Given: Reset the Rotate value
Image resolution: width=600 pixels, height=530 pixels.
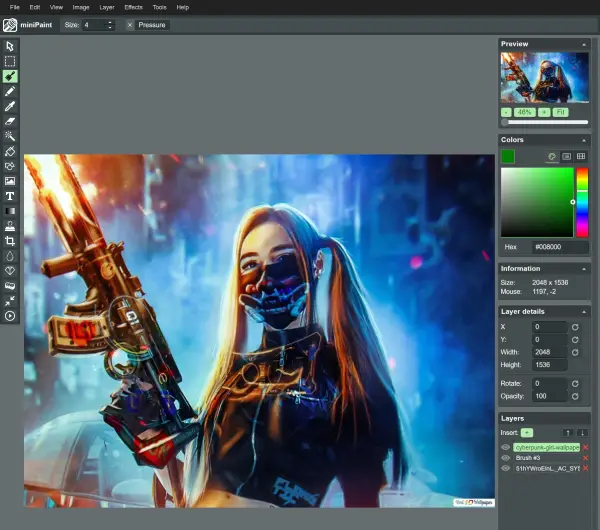Looking at the screenshot, I should (575, 383).
